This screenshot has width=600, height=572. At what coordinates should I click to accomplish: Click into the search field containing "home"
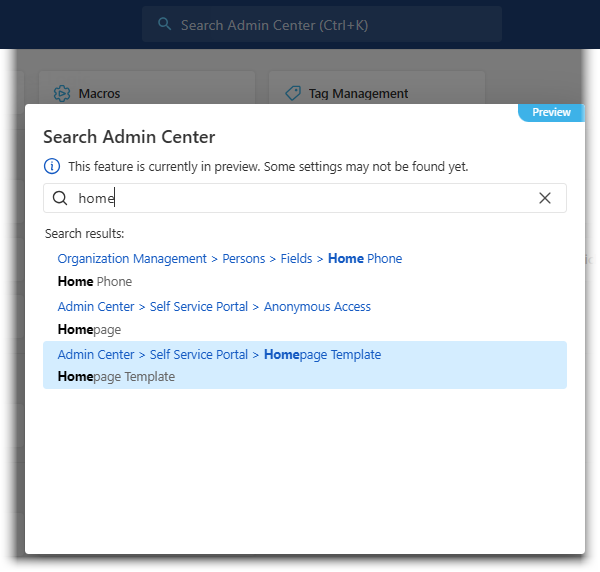pyautogui.click(x=300, y=198)
